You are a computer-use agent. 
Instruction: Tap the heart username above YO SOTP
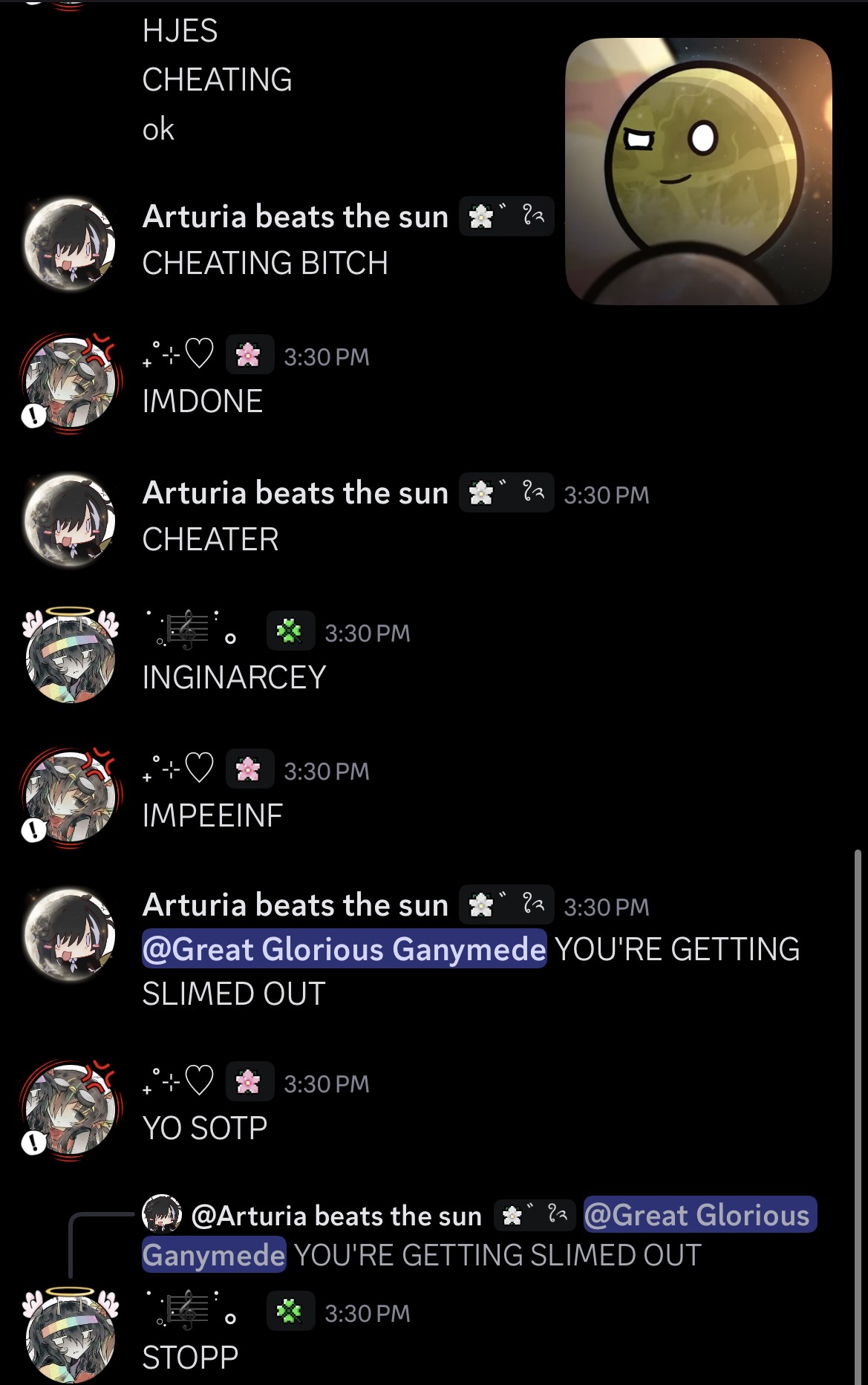(178, 1082)
